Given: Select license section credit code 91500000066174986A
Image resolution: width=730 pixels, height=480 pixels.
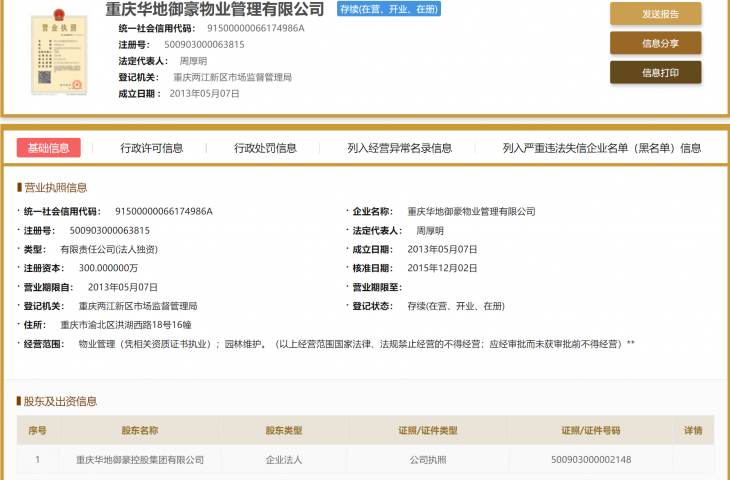Looking at the screenshot, I should 164,211.
